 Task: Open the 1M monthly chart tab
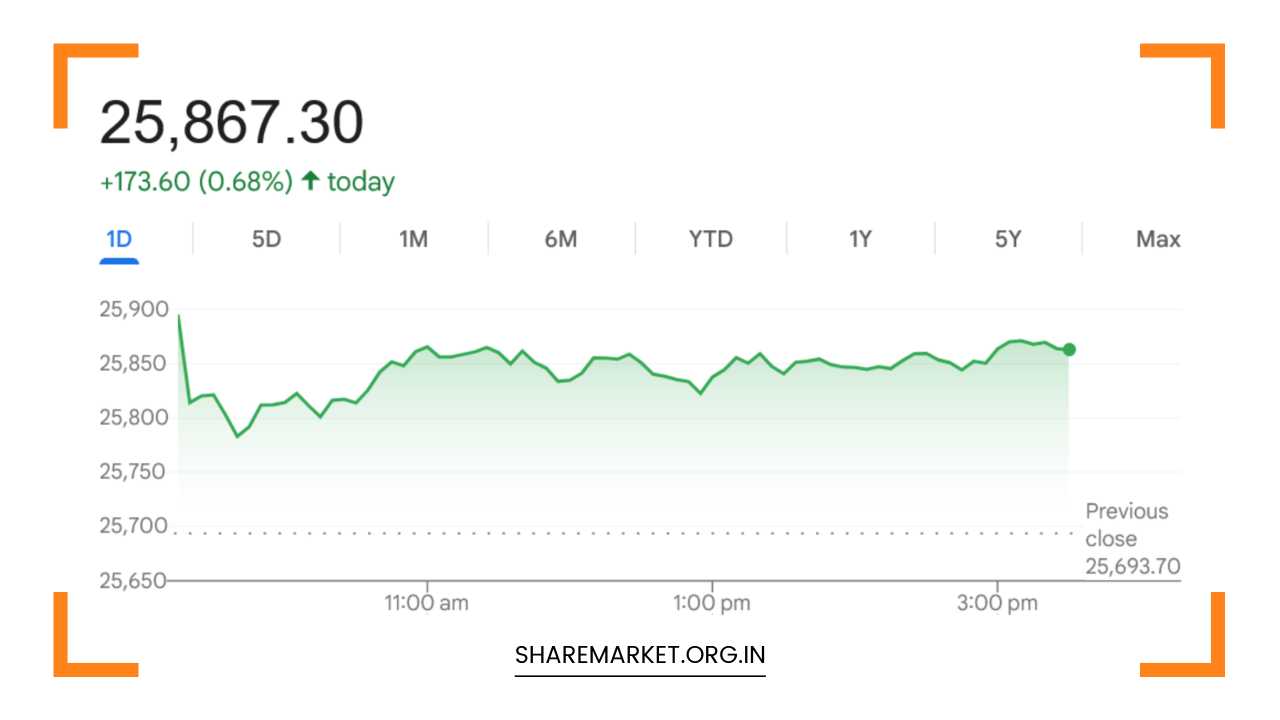point(413,239)
